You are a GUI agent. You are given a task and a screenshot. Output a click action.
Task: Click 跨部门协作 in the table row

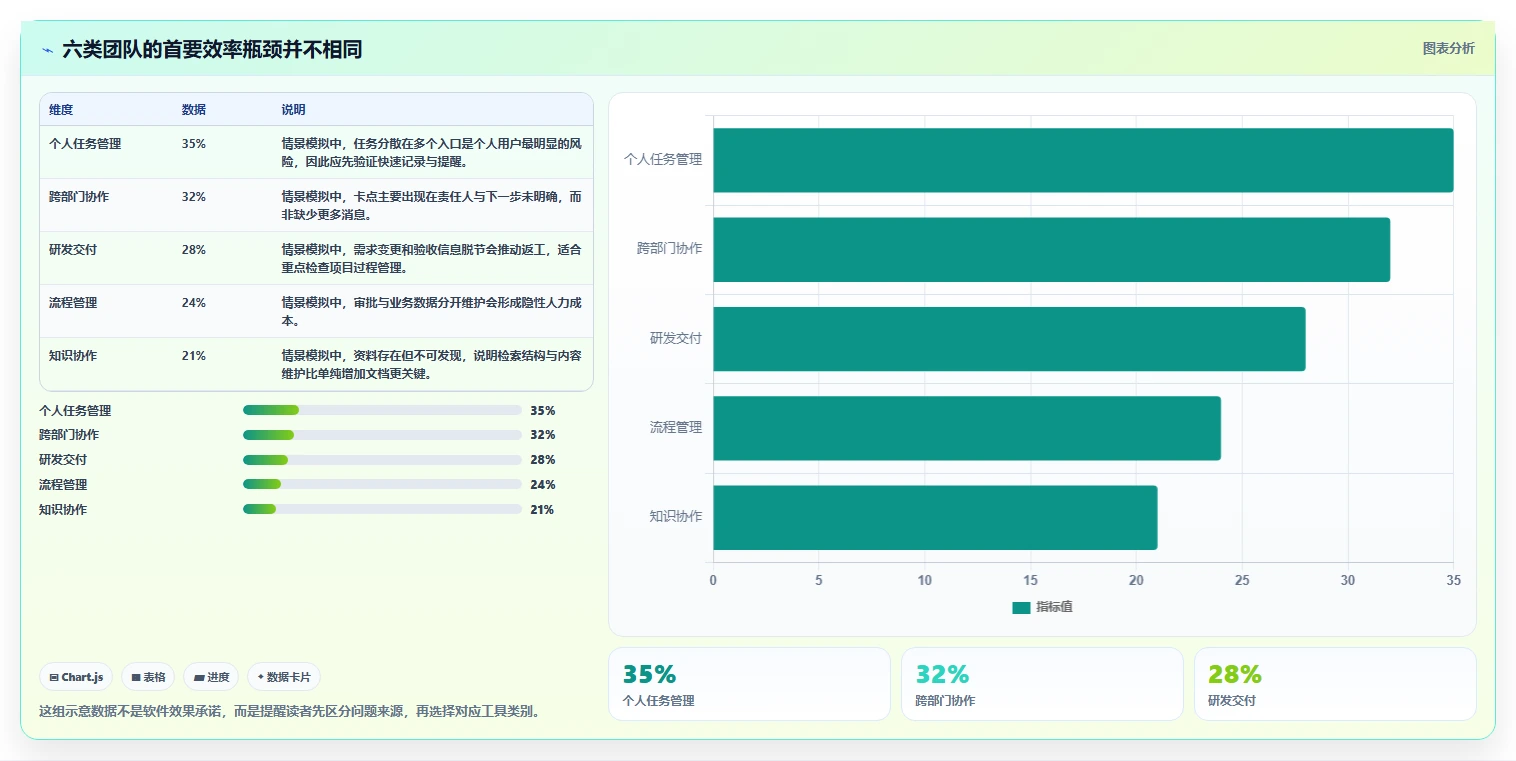click(79, 197)
